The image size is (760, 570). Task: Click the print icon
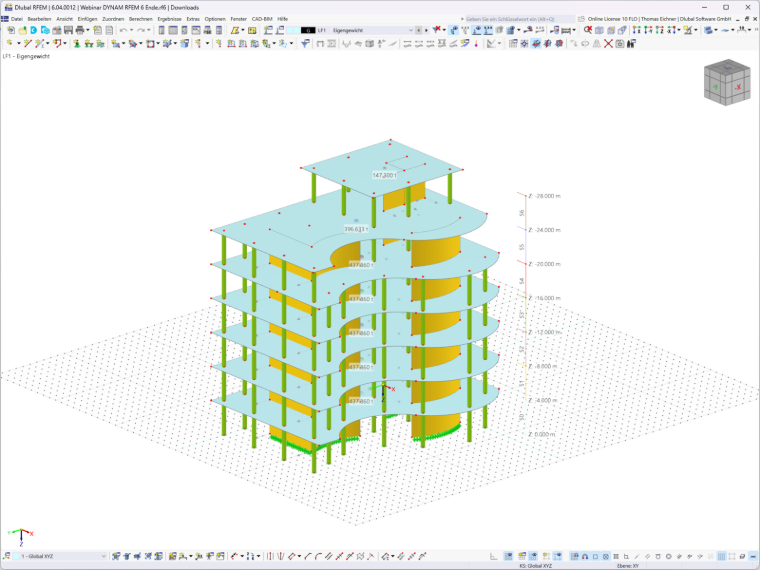[x=80, y=30]
